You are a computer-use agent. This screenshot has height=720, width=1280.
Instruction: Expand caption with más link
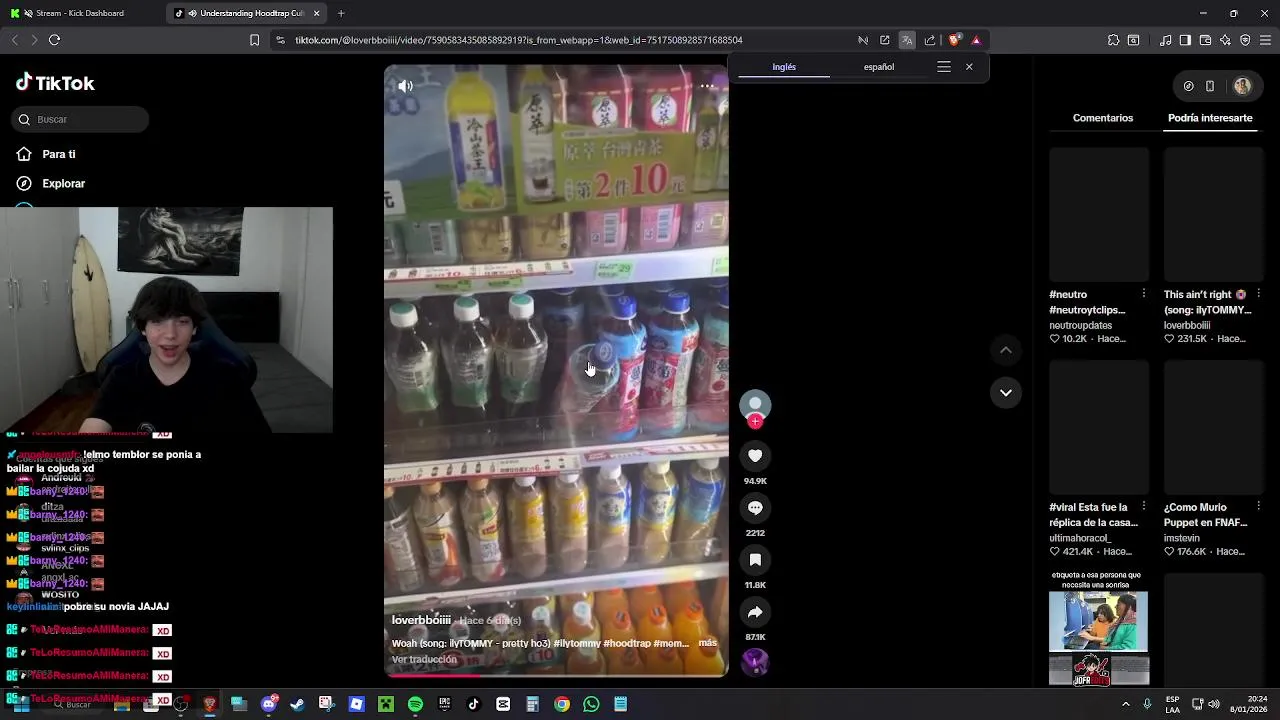coord(707,643)
